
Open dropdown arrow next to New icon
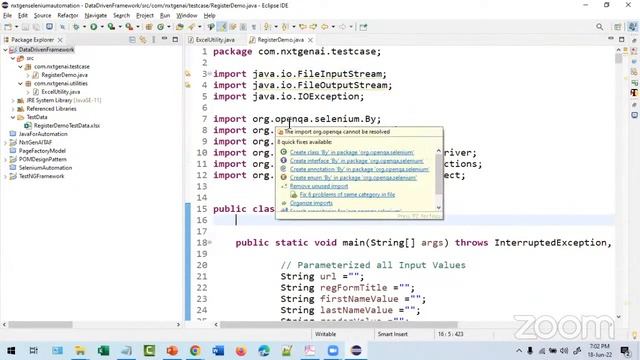[x=16, y=27]
